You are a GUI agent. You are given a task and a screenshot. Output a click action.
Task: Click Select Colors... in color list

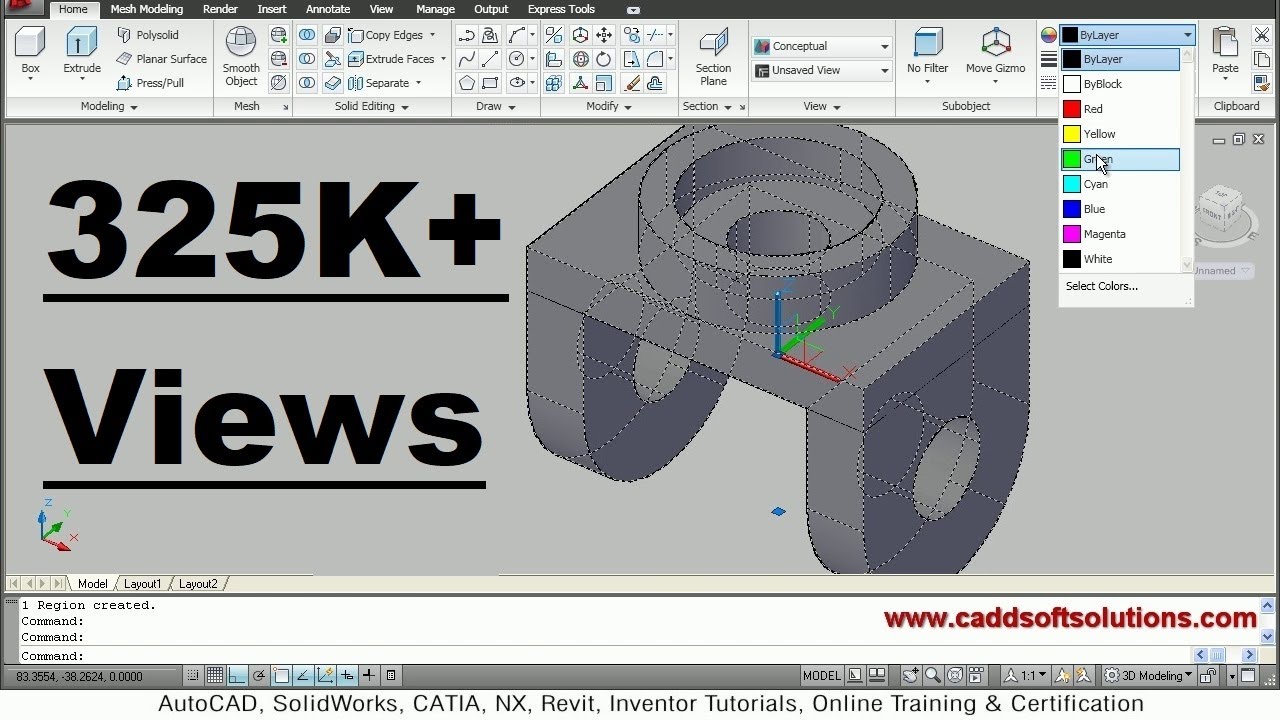coord(1102,286)
